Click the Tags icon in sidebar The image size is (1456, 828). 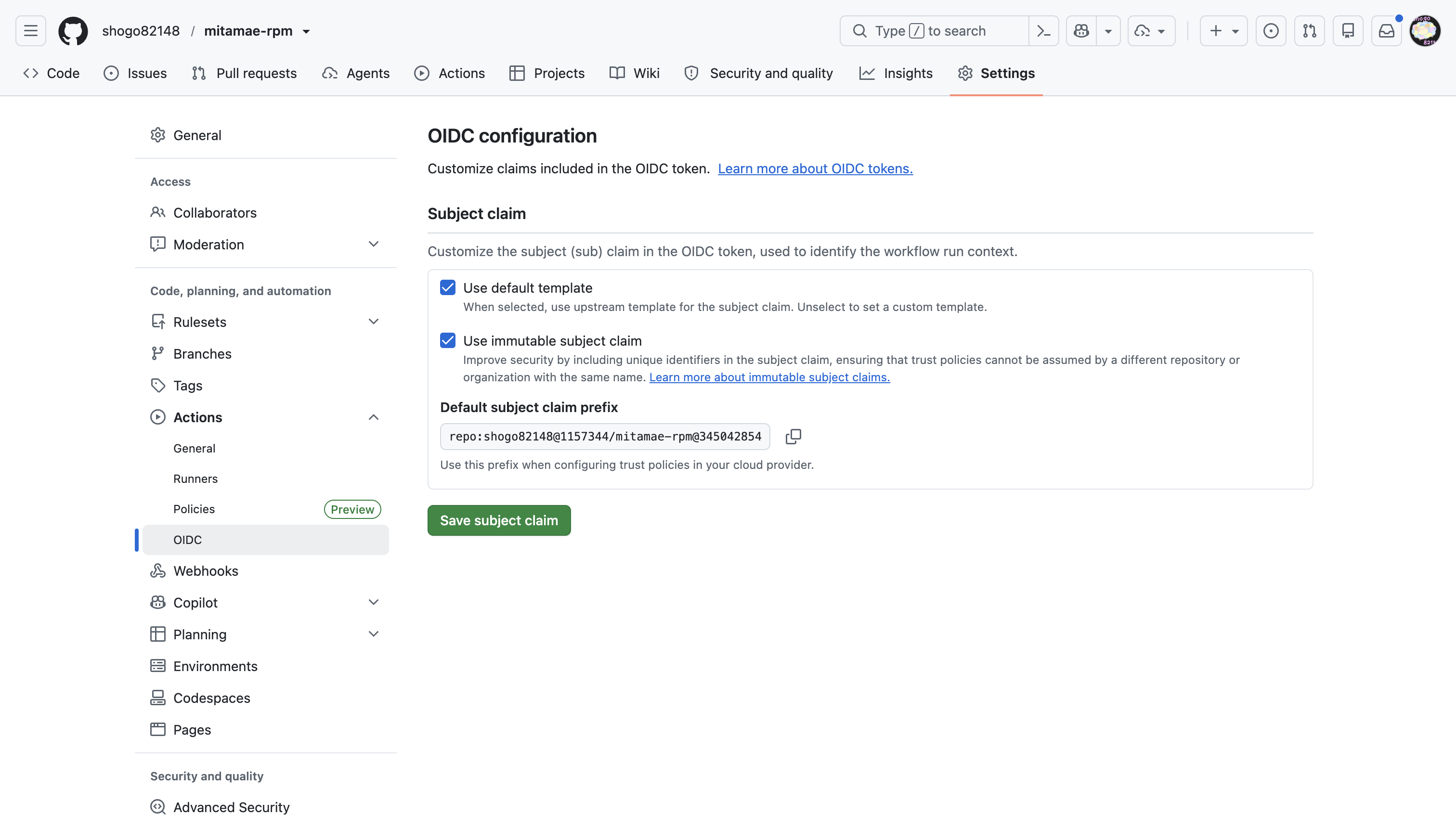[157, 386]
